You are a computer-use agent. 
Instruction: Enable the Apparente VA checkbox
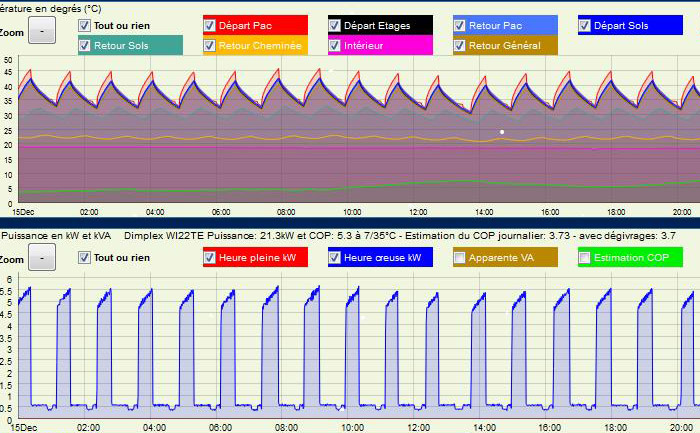coord(459,257)
